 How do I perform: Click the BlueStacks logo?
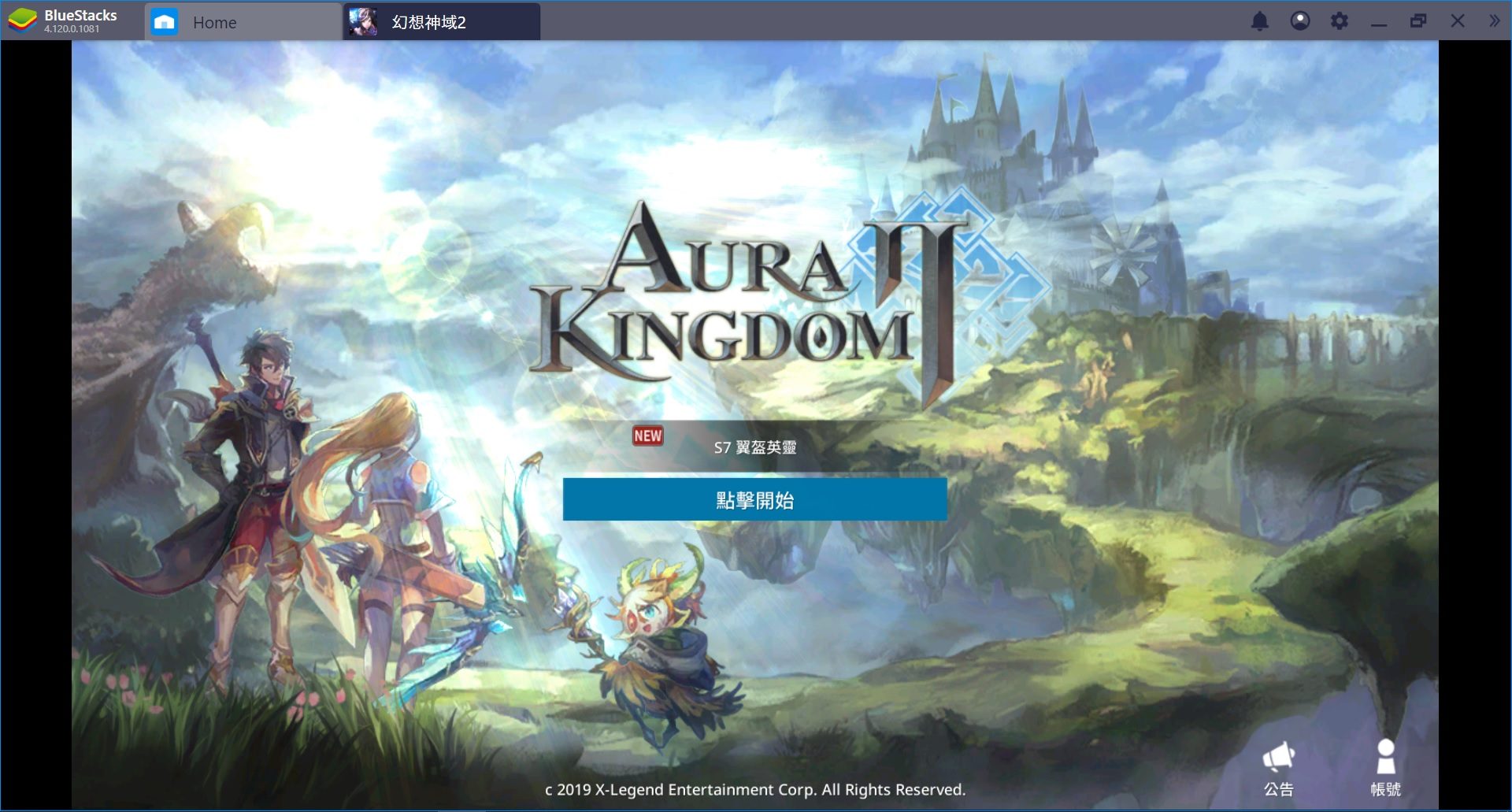coord(22,21)
